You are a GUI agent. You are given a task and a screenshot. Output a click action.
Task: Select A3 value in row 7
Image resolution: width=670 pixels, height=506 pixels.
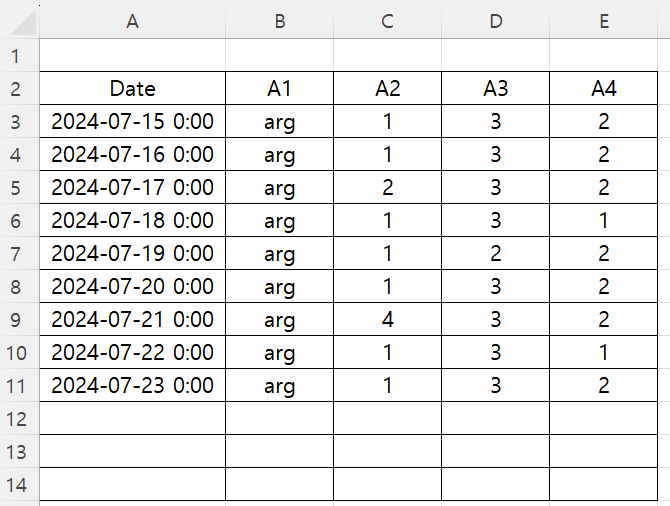pos(496,253)
